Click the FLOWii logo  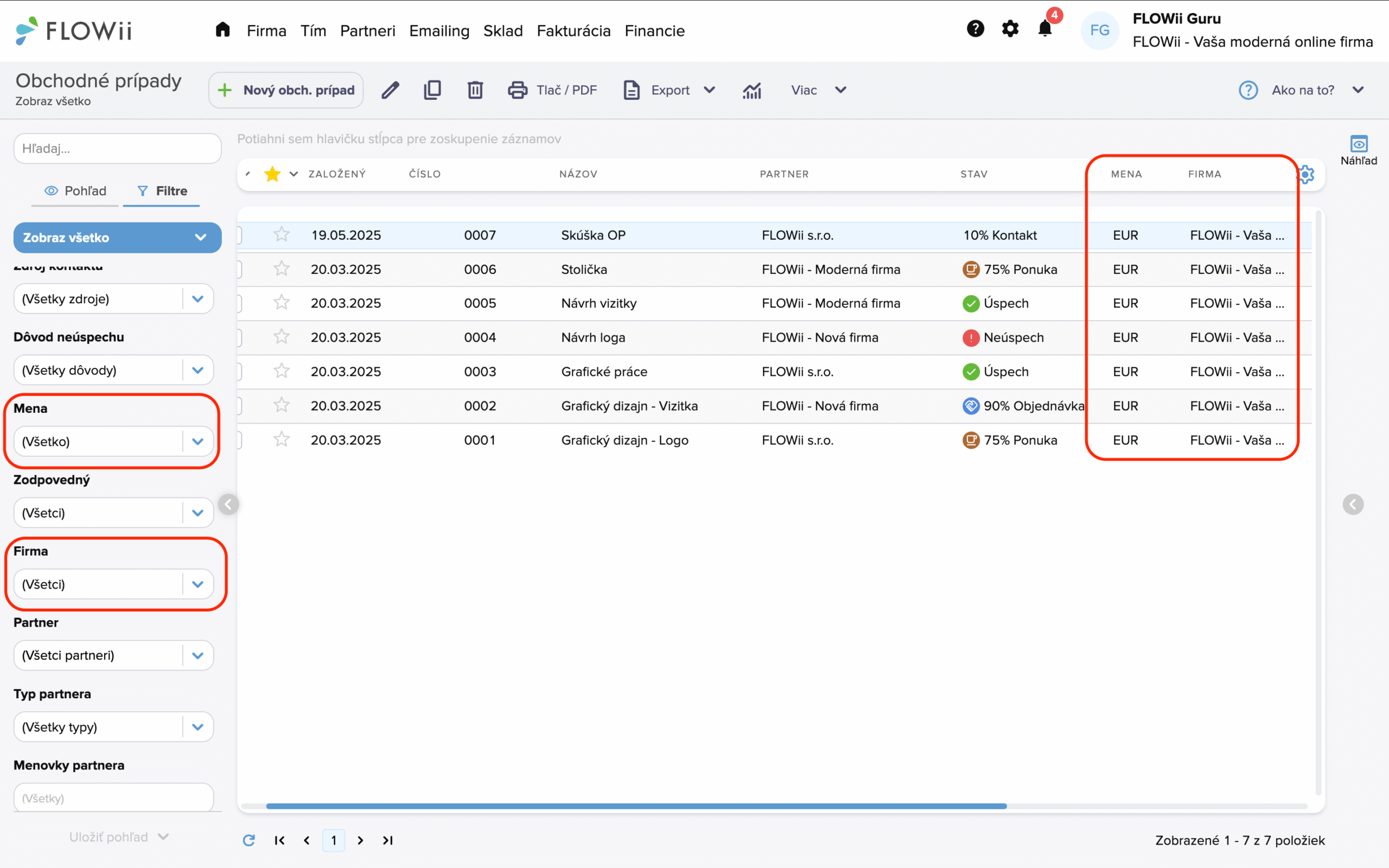(x=73, y=30)
